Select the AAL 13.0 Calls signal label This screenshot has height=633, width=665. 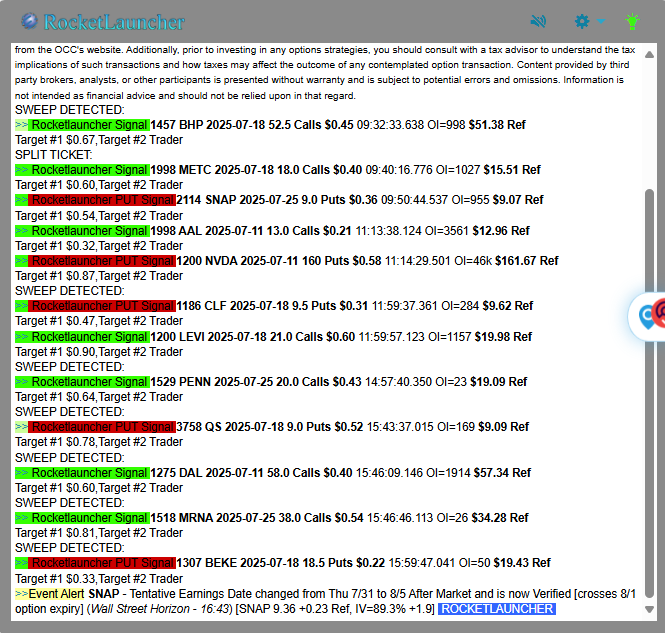pos(89,231)
